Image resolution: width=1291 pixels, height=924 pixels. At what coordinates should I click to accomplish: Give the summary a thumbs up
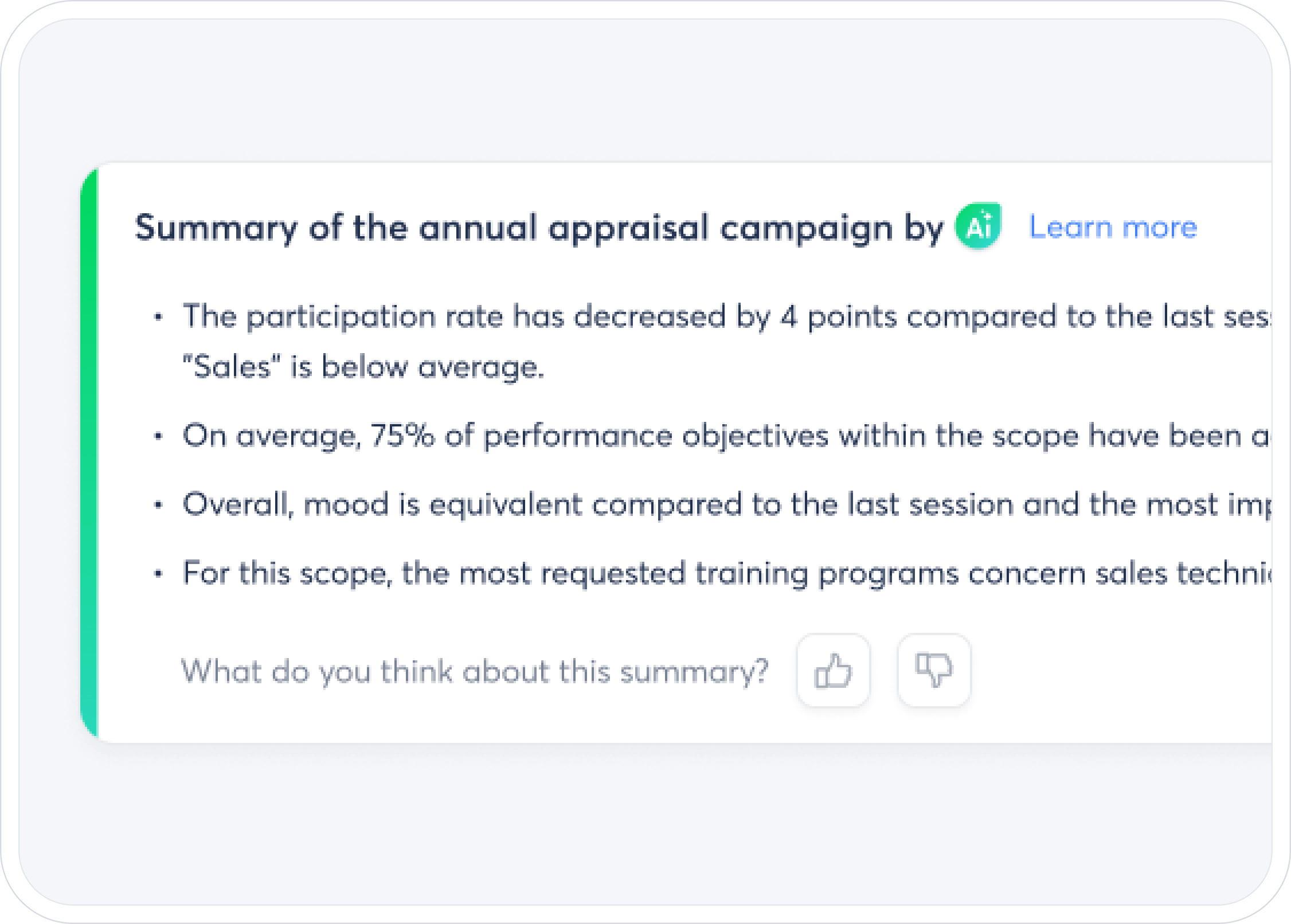tap(833, 670)
